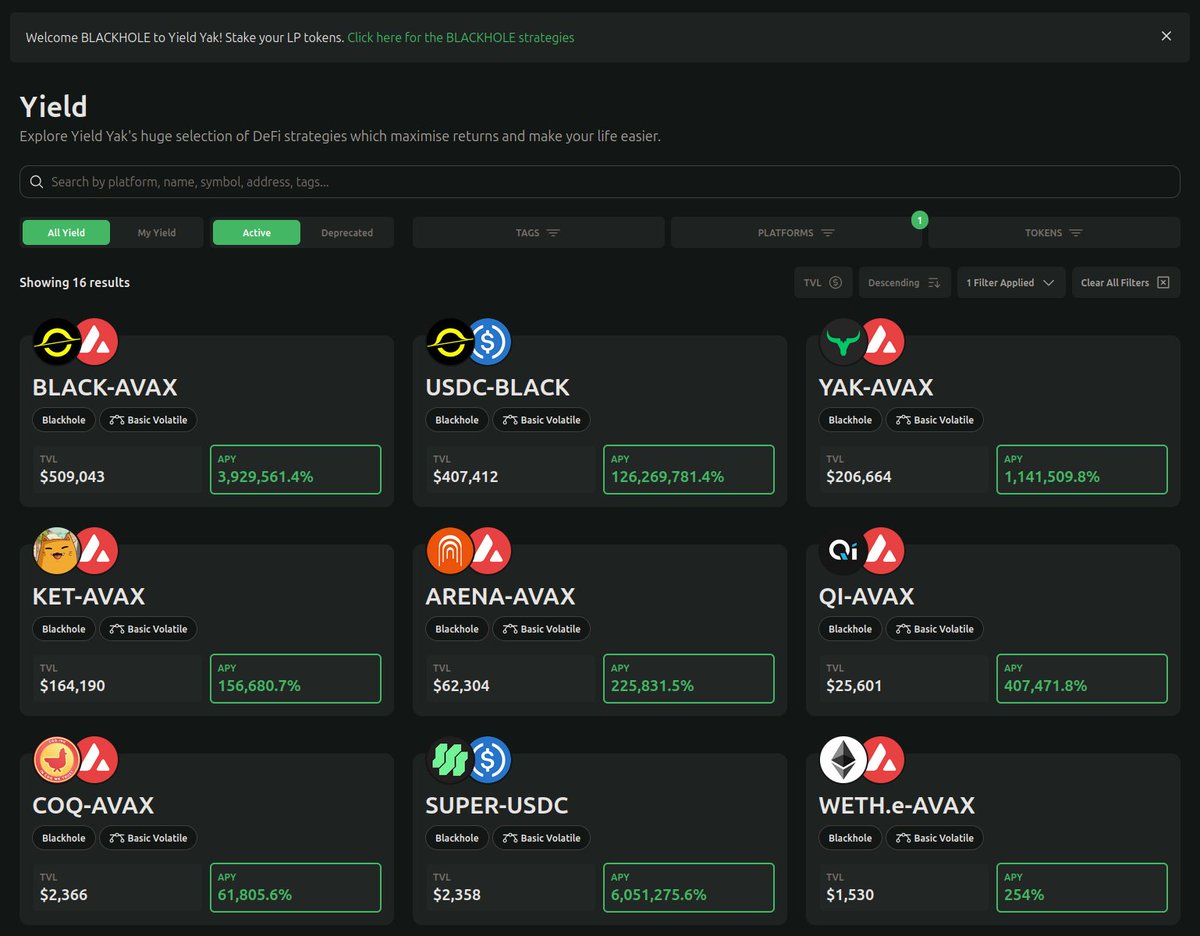Click the magnifier search icon
The width and height of the screenshot is (1200, 936).
(x=36, y=182)
